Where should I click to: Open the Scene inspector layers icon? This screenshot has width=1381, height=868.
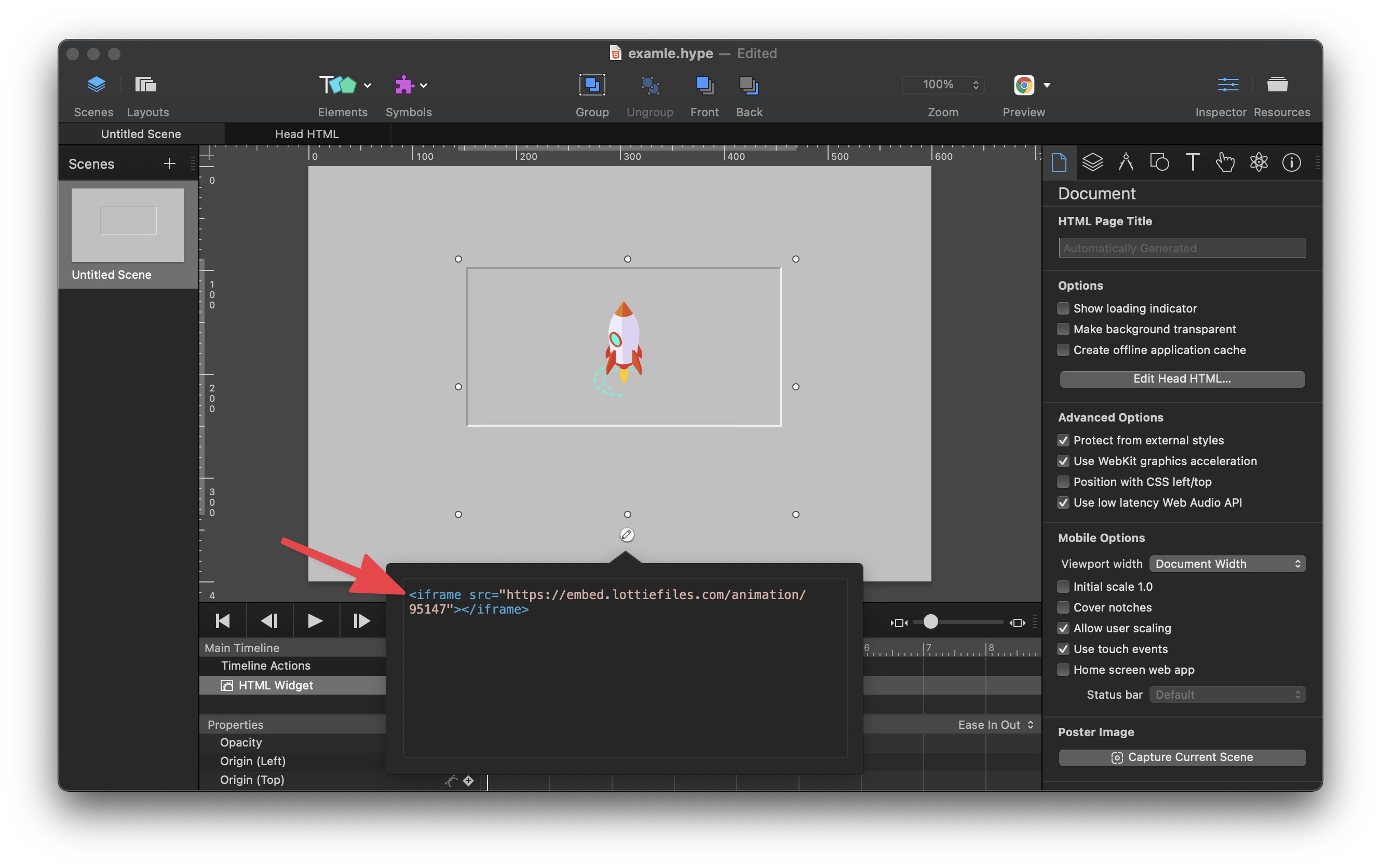1092,162
